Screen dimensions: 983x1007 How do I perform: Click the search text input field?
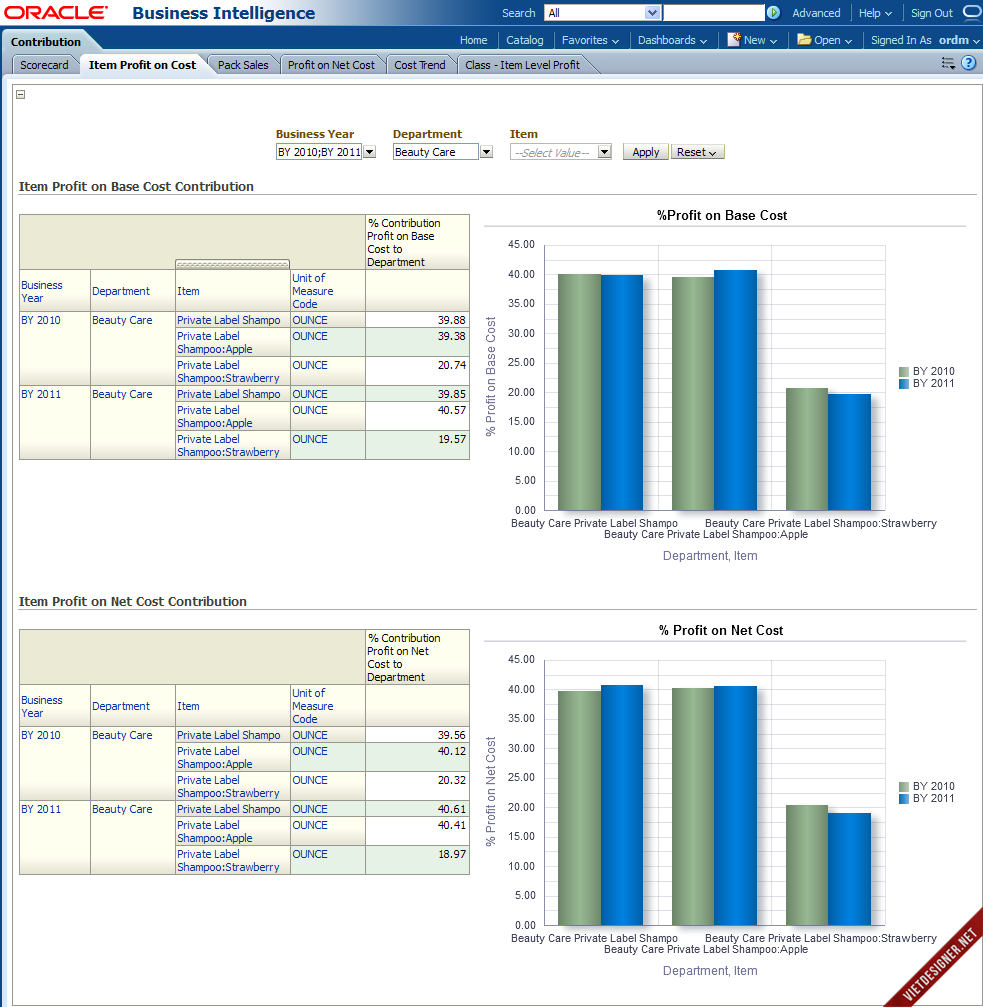(x=714, y=13)
